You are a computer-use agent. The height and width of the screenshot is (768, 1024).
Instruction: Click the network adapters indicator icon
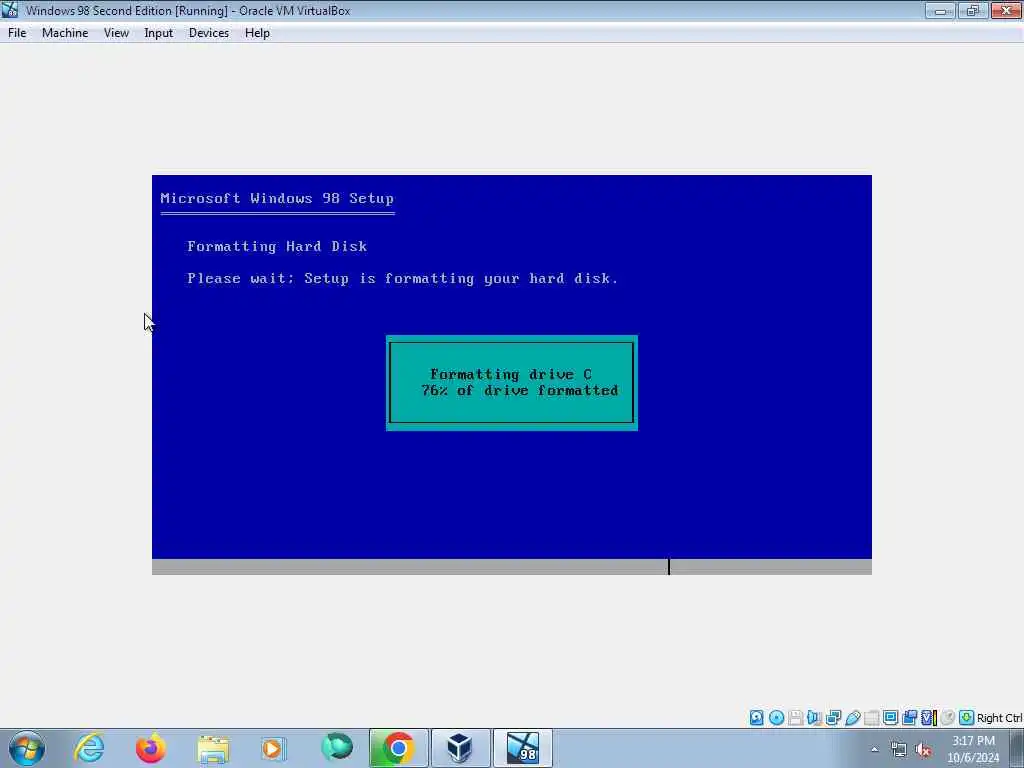coord(833,718)
